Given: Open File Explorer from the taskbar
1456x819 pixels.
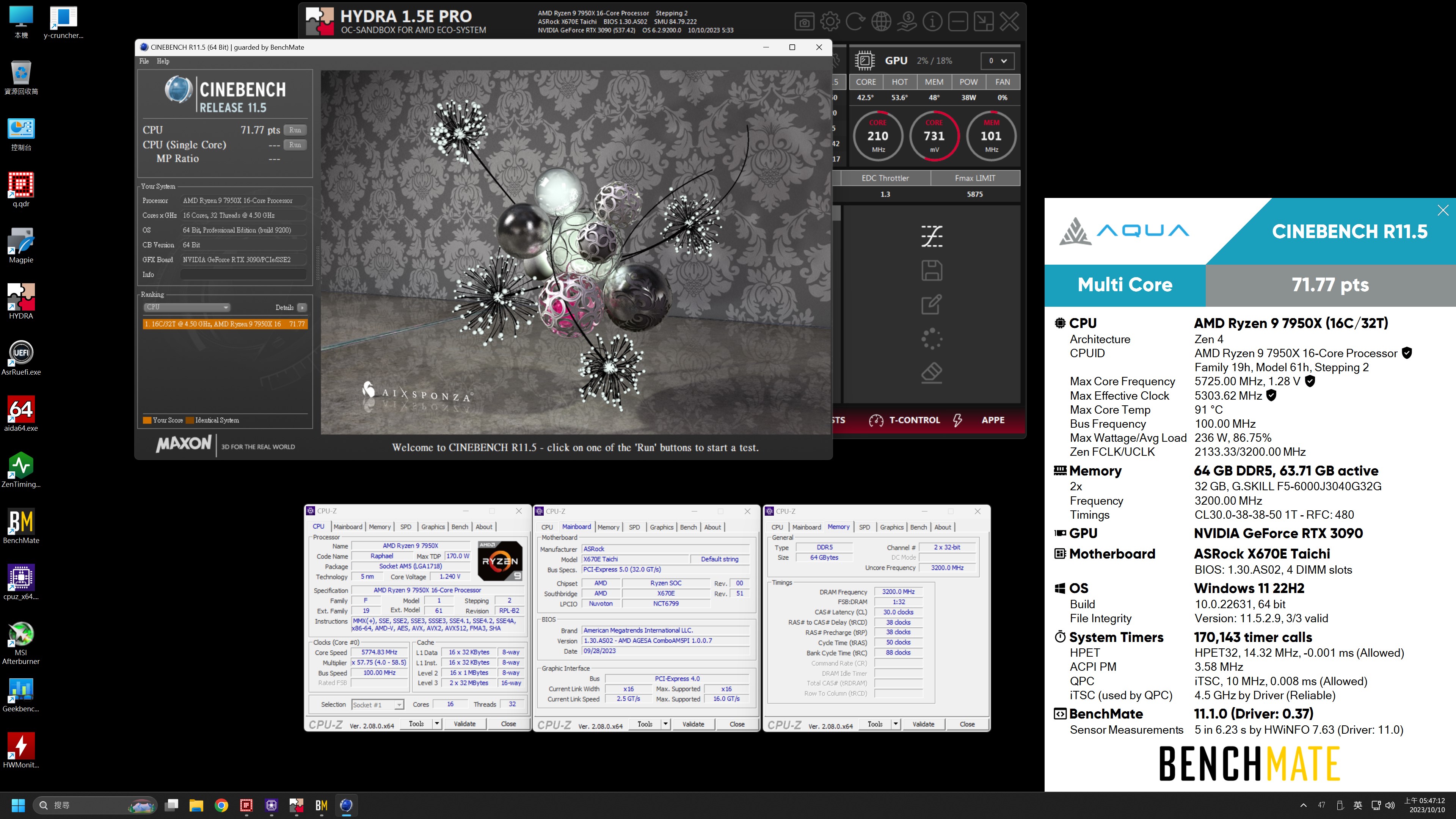Looking at the screenshot, I should click(x=196, y=805).
